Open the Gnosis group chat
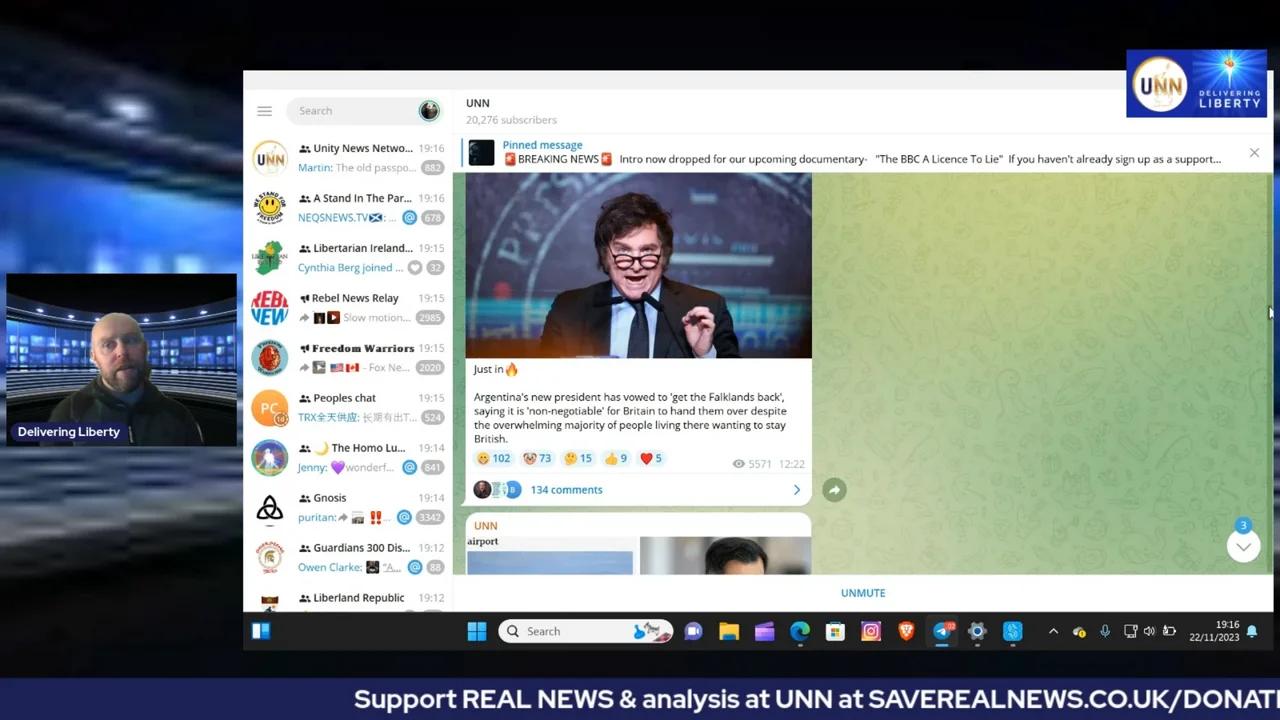Screen dimensions: 1280x720 pos(349,508)
